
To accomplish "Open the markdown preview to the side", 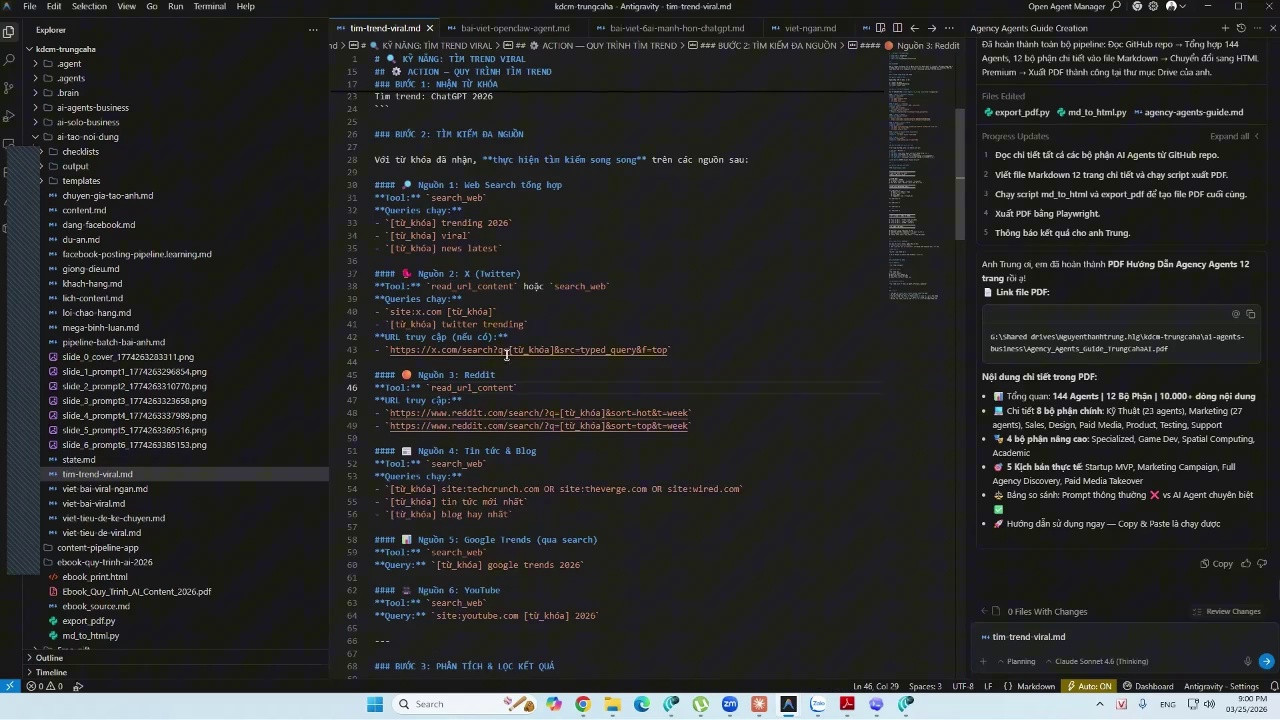I will point(881,28).
